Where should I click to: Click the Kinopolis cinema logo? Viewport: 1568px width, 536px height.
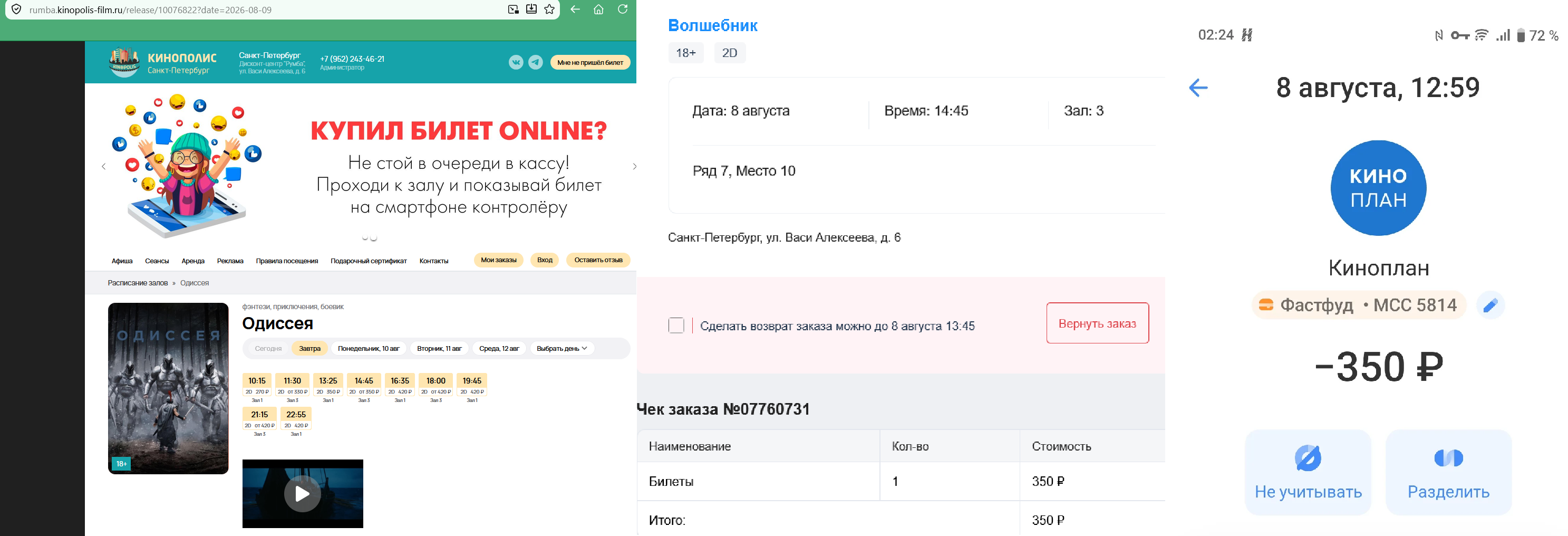163,62
